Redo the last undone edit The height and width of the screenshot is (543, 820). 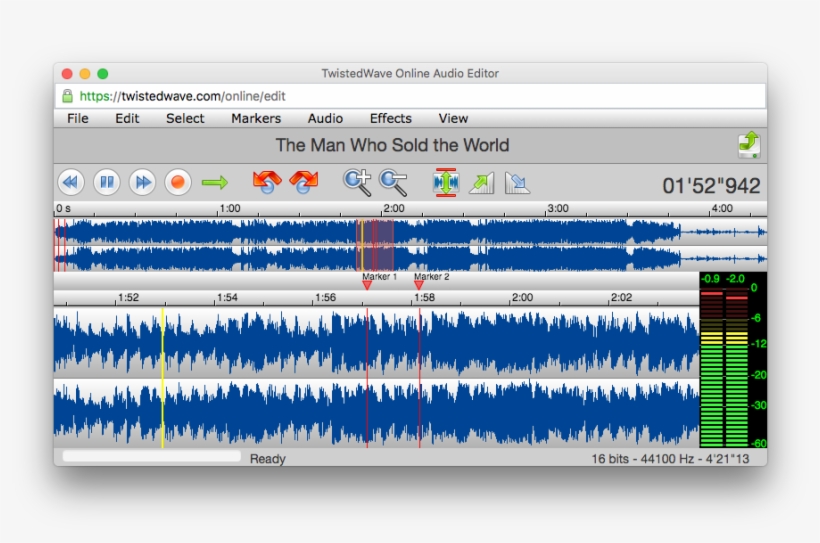tap(304, 182)
